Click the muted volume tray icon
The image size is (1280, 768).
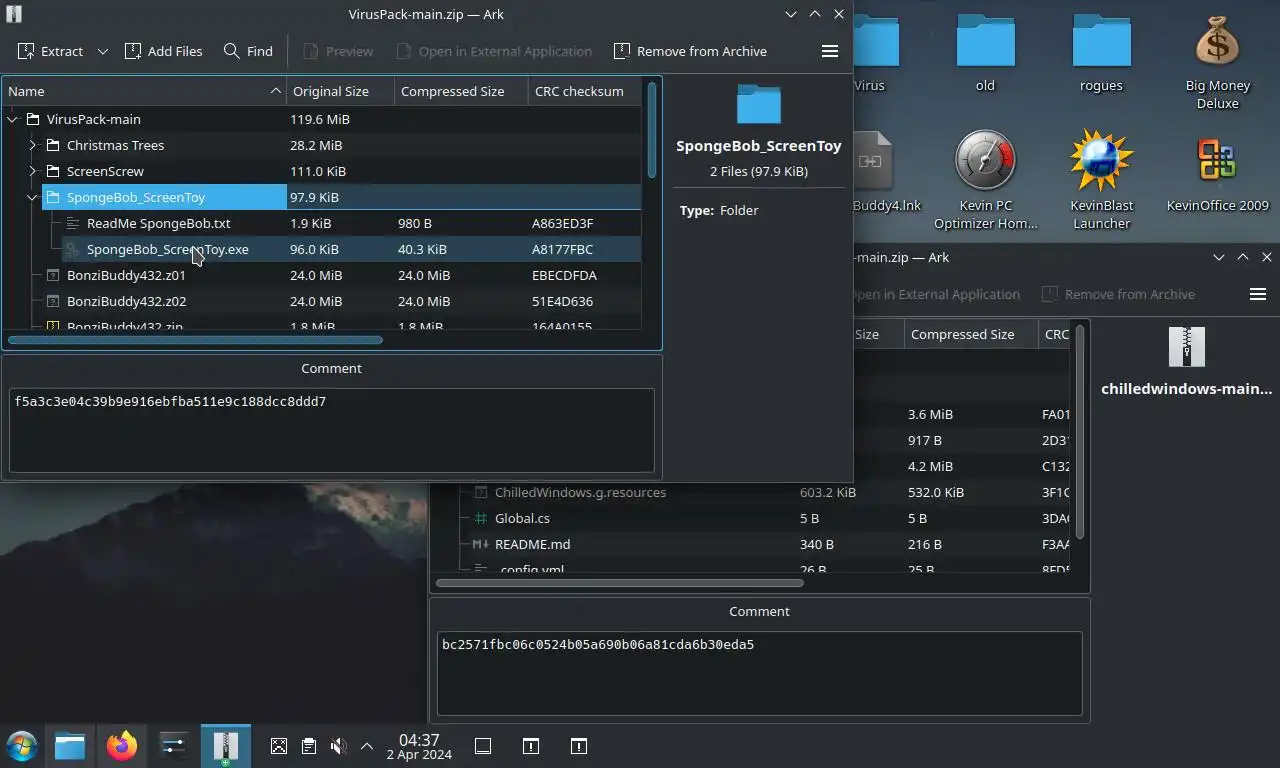(339, 746)
